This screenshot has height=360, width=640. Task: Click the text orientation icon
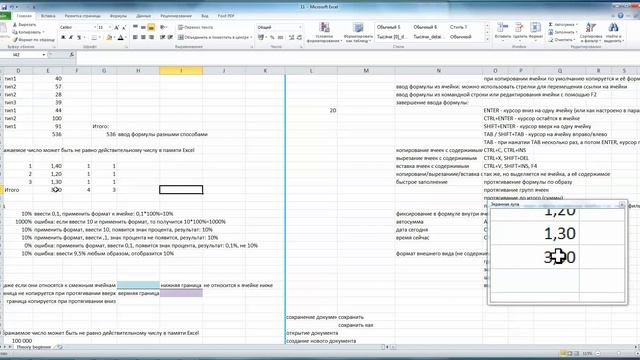(163, 27)
